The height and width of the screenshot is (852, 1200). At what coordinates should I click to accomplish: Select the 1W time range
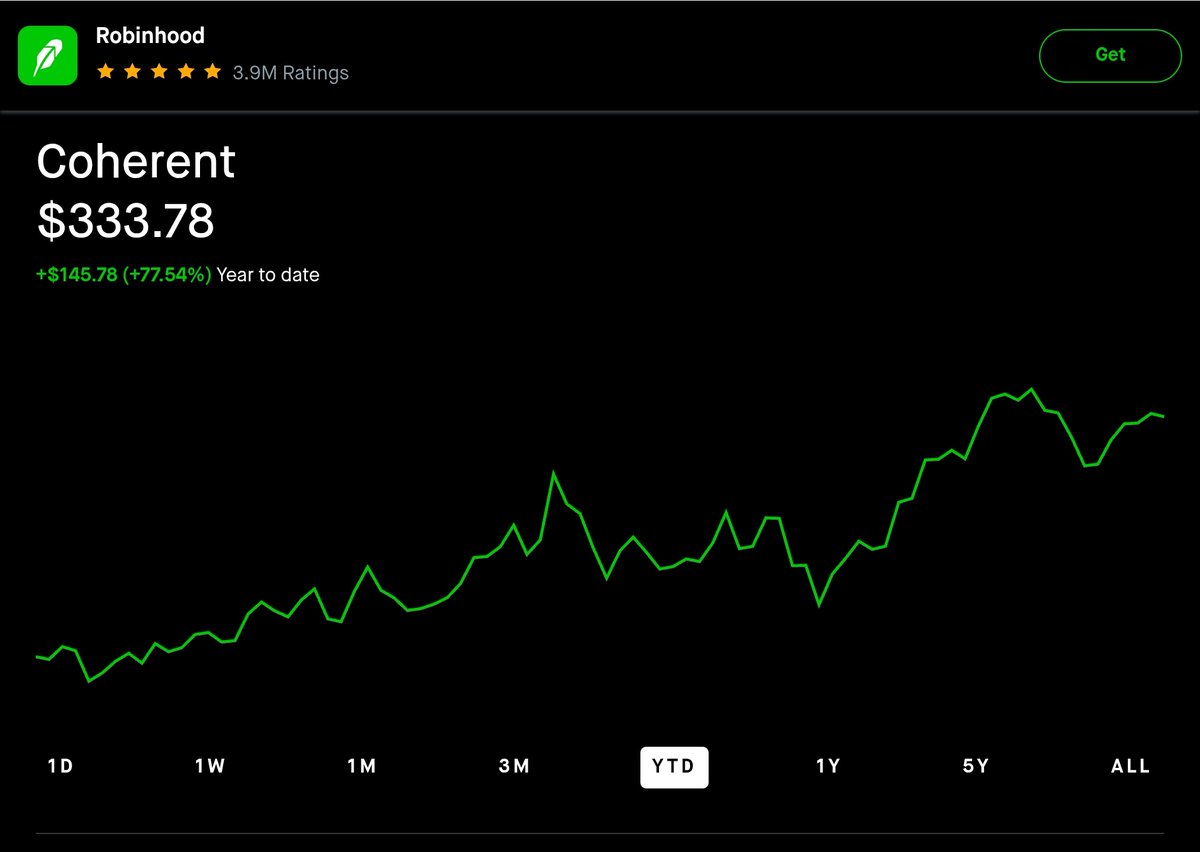pyautogui.click(x=210, y=767)
